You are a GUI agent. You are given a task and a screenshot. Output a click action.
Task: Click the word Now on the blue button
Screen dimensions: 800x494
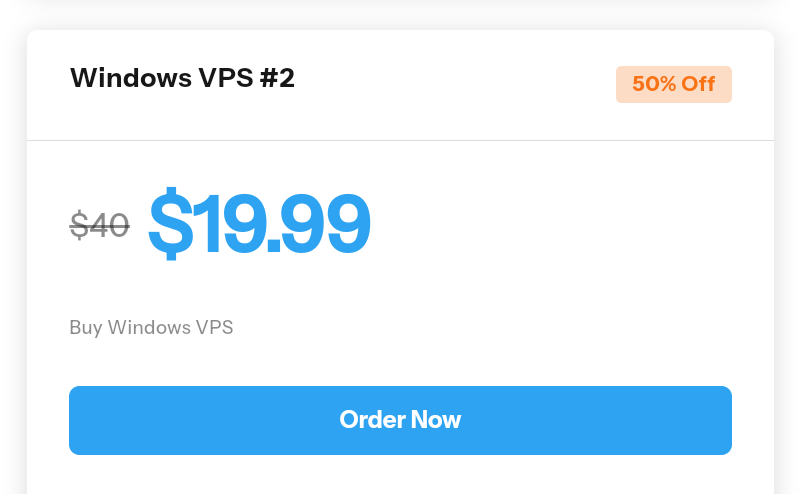pos(436,419)
